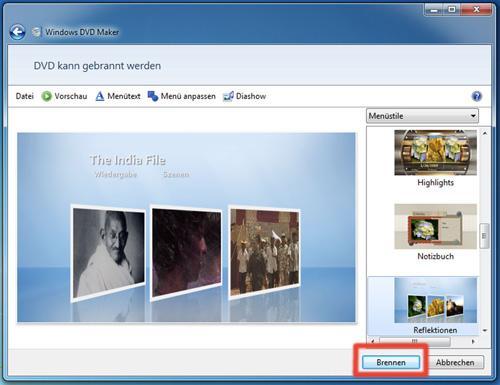Close the DVD Maker window
Viewport: 500px width, 385px height.
[x=476, y=10]
